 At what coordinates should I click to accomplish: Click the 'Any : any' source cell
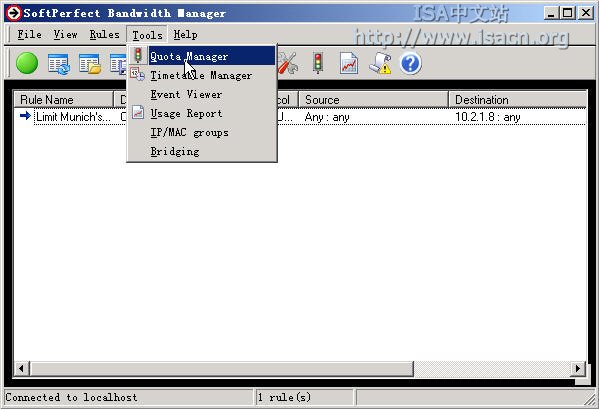coord(327,117)
